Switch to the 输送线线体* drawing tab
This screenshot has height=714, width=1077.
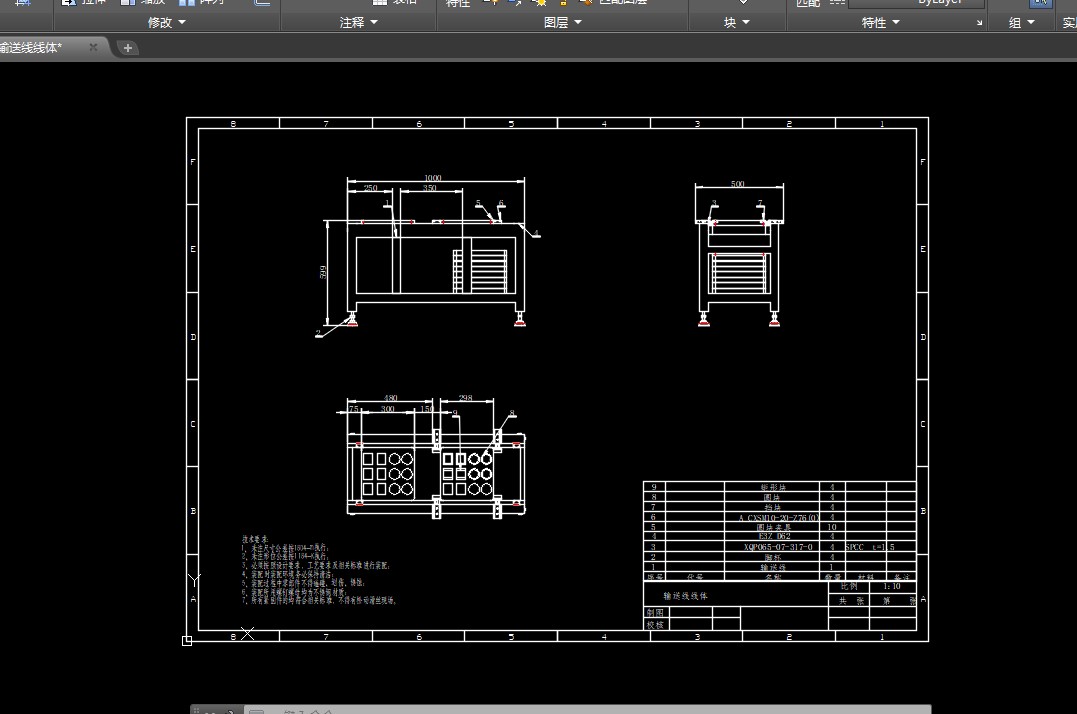point(31,47)
